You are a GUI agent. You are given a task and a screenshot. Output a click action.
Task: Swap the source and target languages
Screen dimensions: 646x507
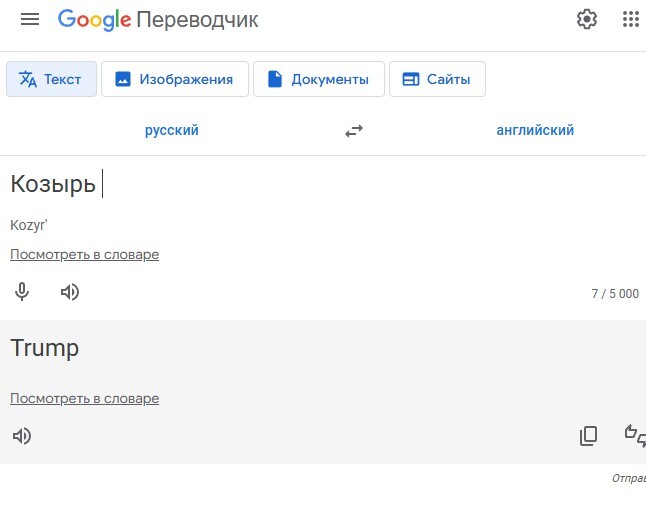click(x=354, y=131)
